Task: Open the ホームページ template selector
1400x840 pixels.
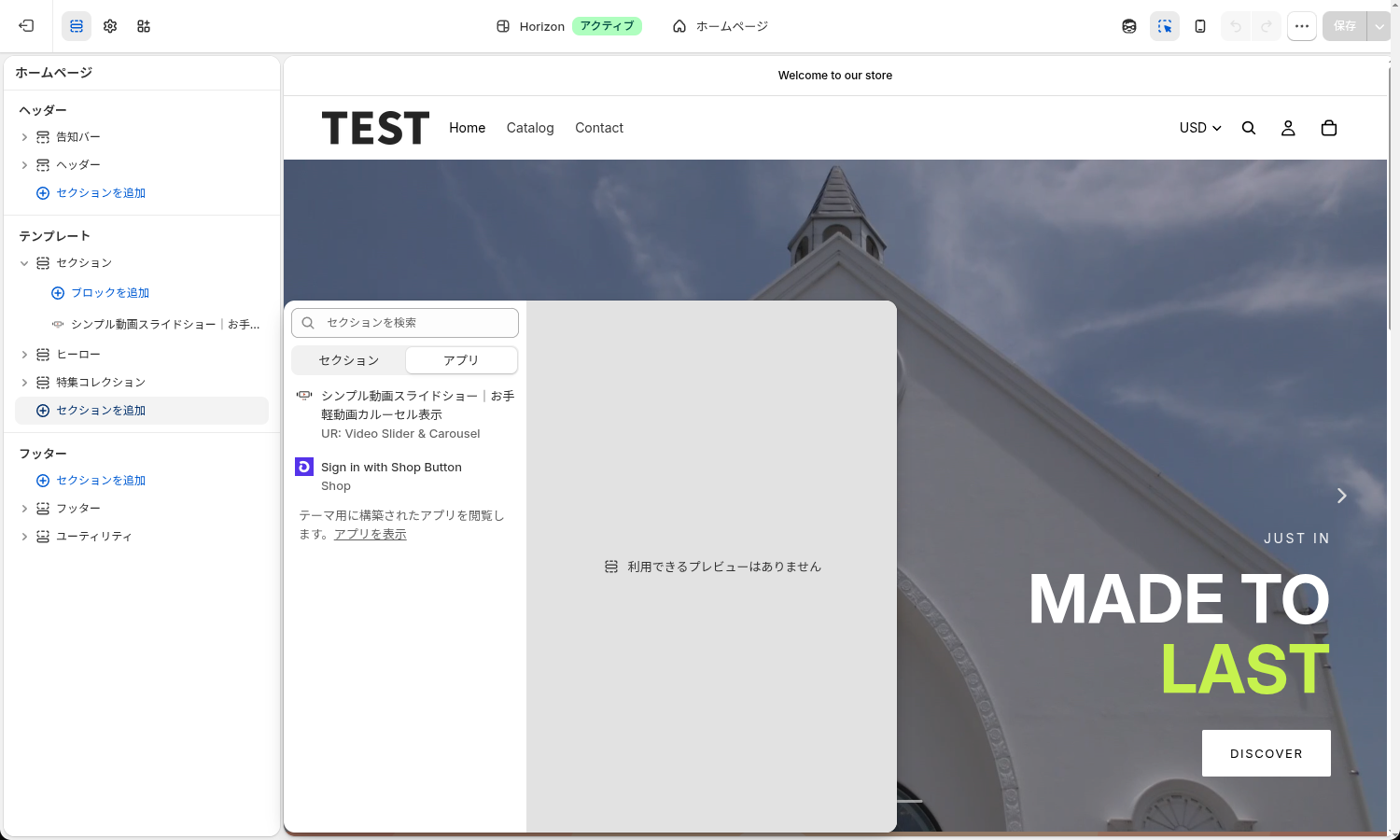Action: point(721,26)
